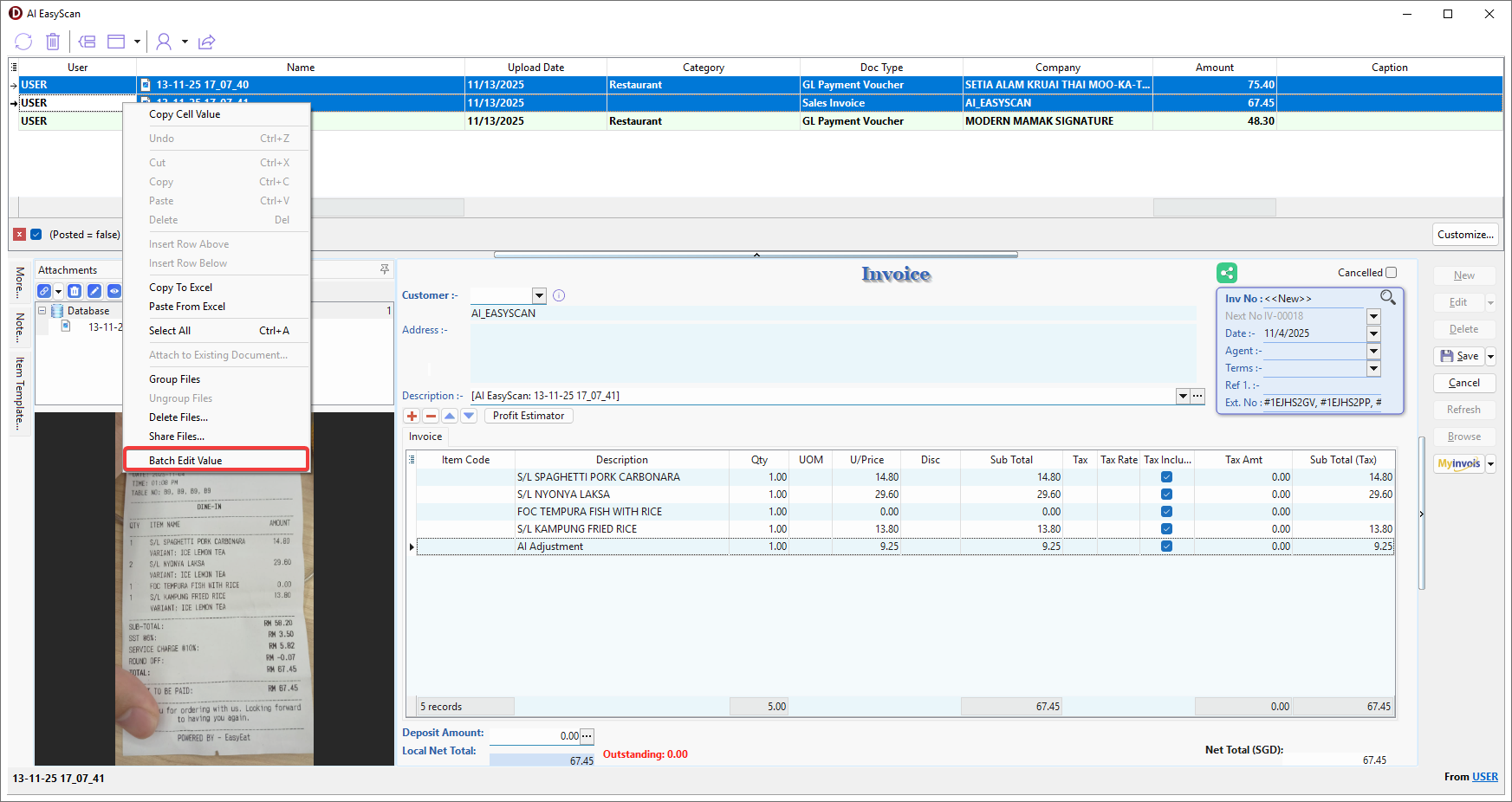
Task: Choose Batch Edit Value from context menu
Action: (185, 461)
